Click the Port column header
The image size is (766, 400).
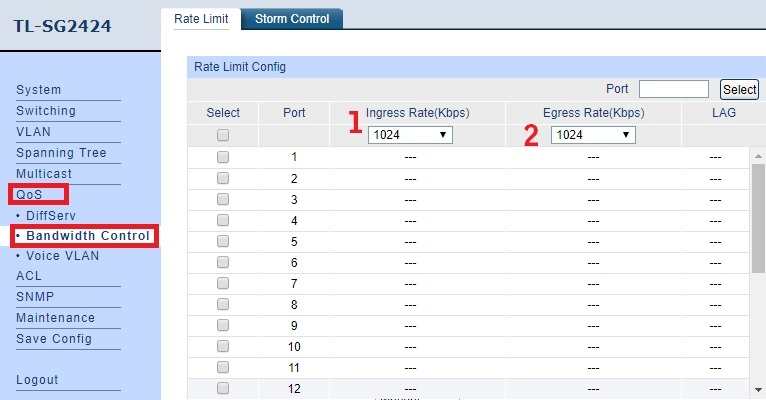click(294, 113)
